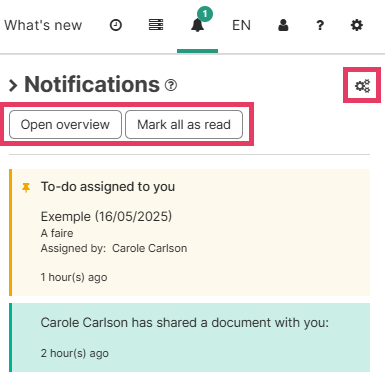Click the pin icon on To-do notification
The width and height of the screenshot is (385, 376).
click(x=26, y=188)
